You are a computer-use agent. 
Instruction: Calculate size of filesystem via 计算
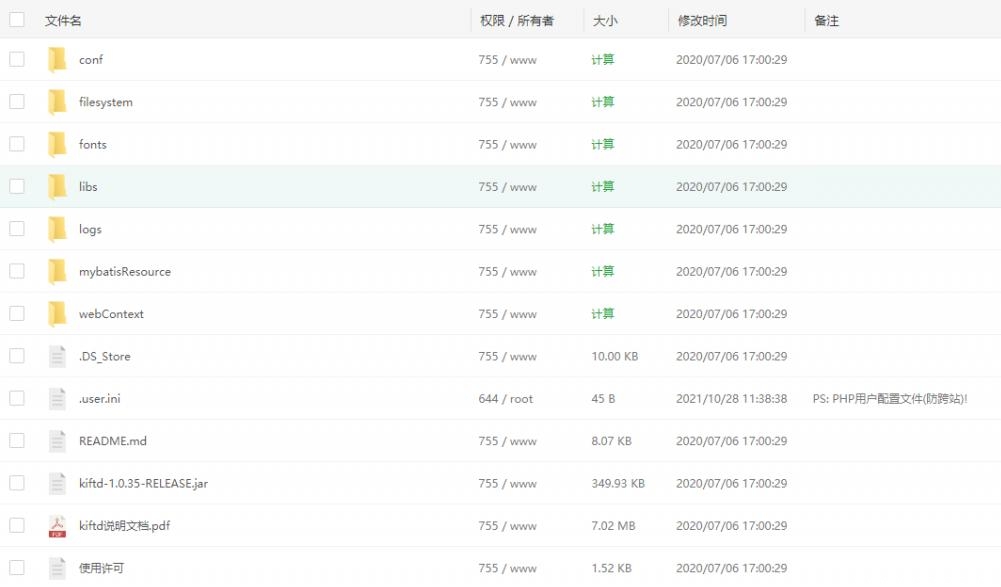[x=603, y=102]
